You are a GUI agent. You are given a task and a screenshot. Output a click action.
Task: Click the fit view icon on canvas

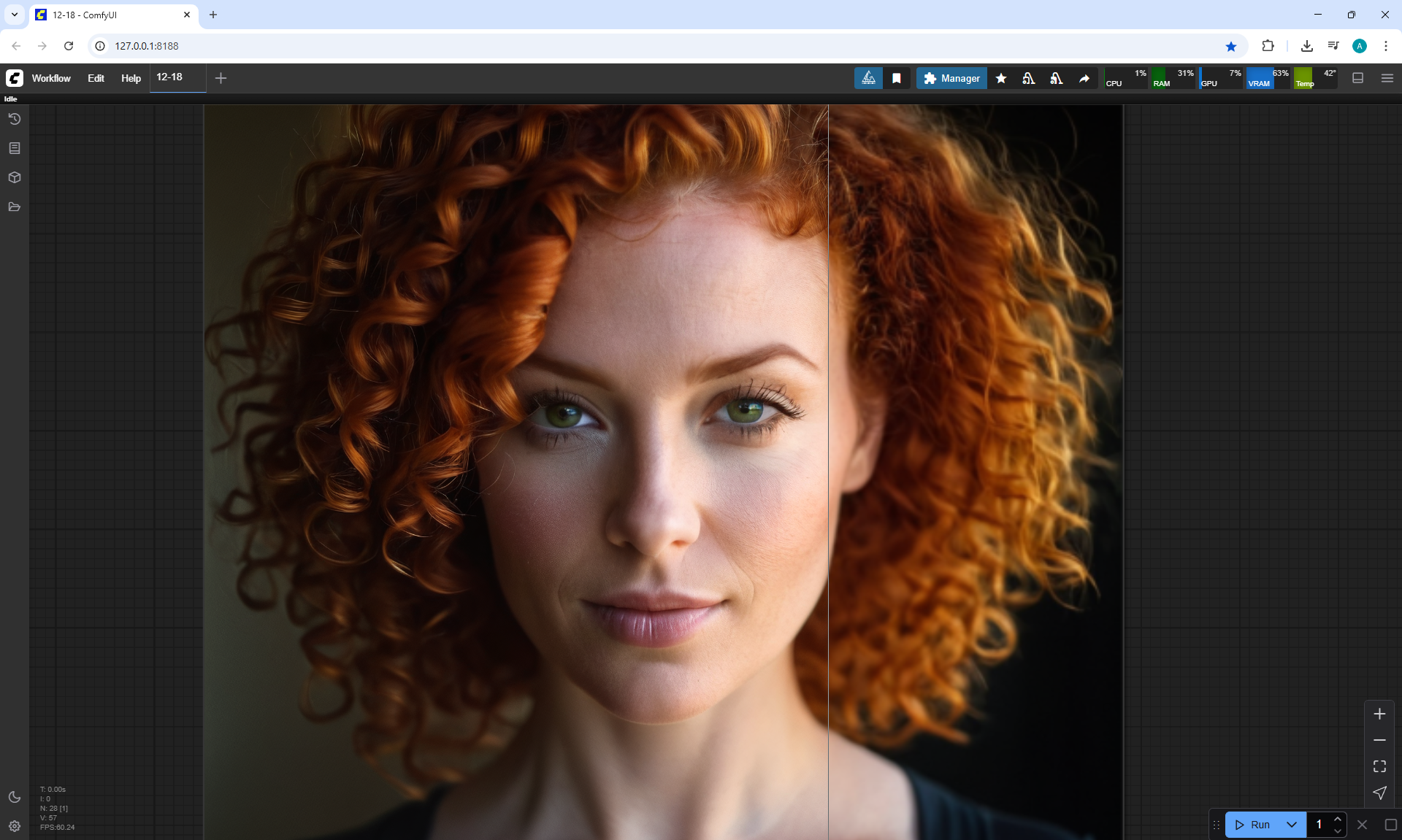[x=1379, y=766]
